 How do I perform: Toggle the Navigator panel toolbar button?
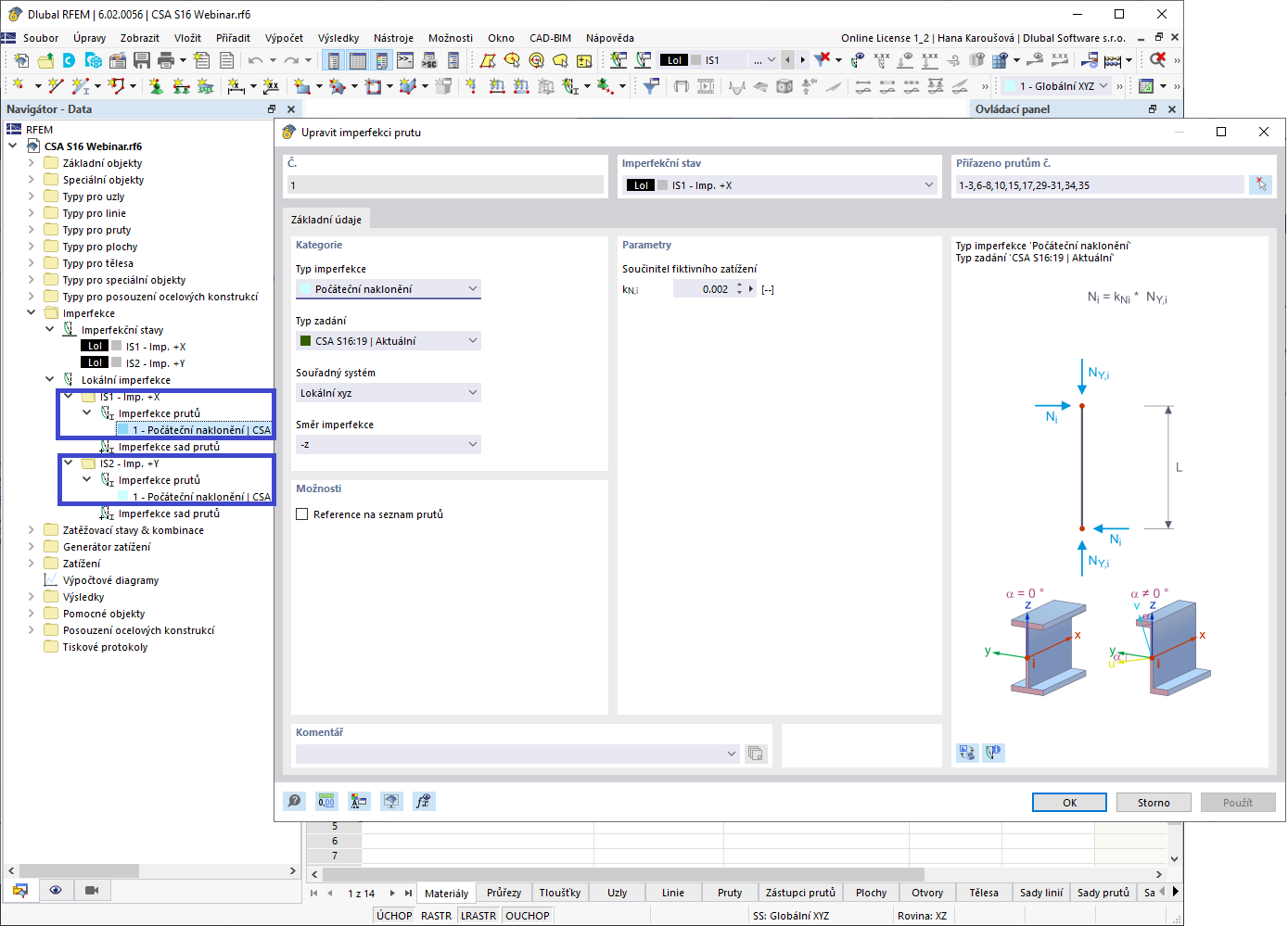click(x=334, y=60)
